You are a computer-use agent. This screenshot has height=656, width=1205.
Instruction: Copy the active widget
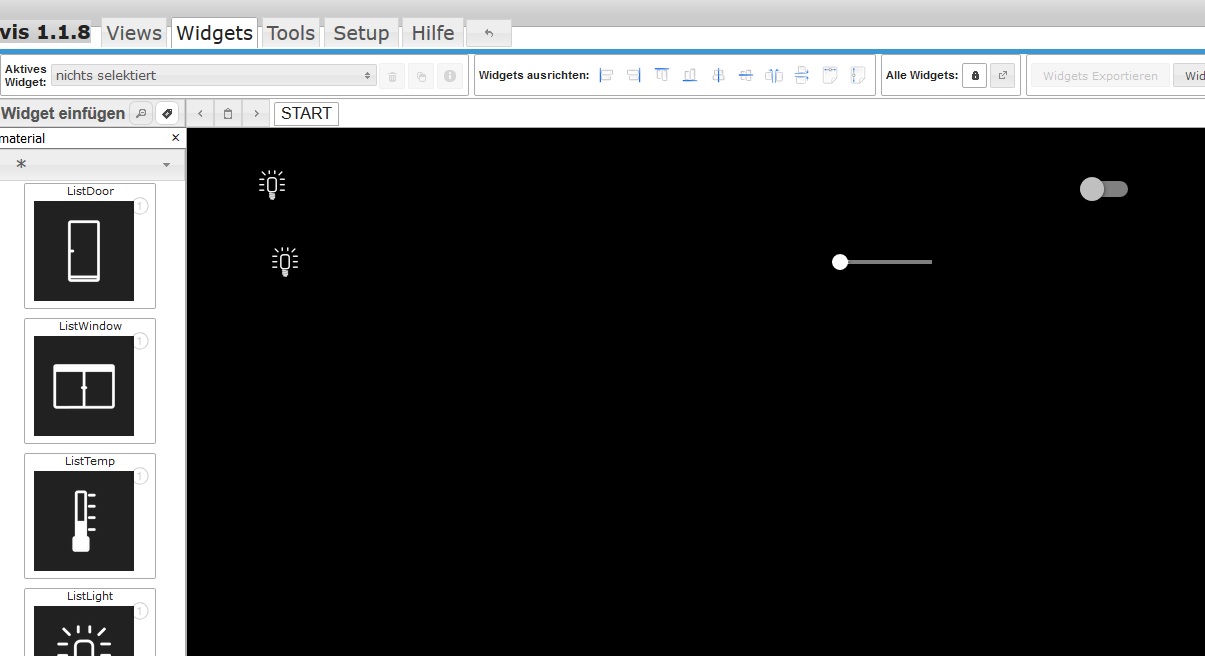[x=421, y=76]
